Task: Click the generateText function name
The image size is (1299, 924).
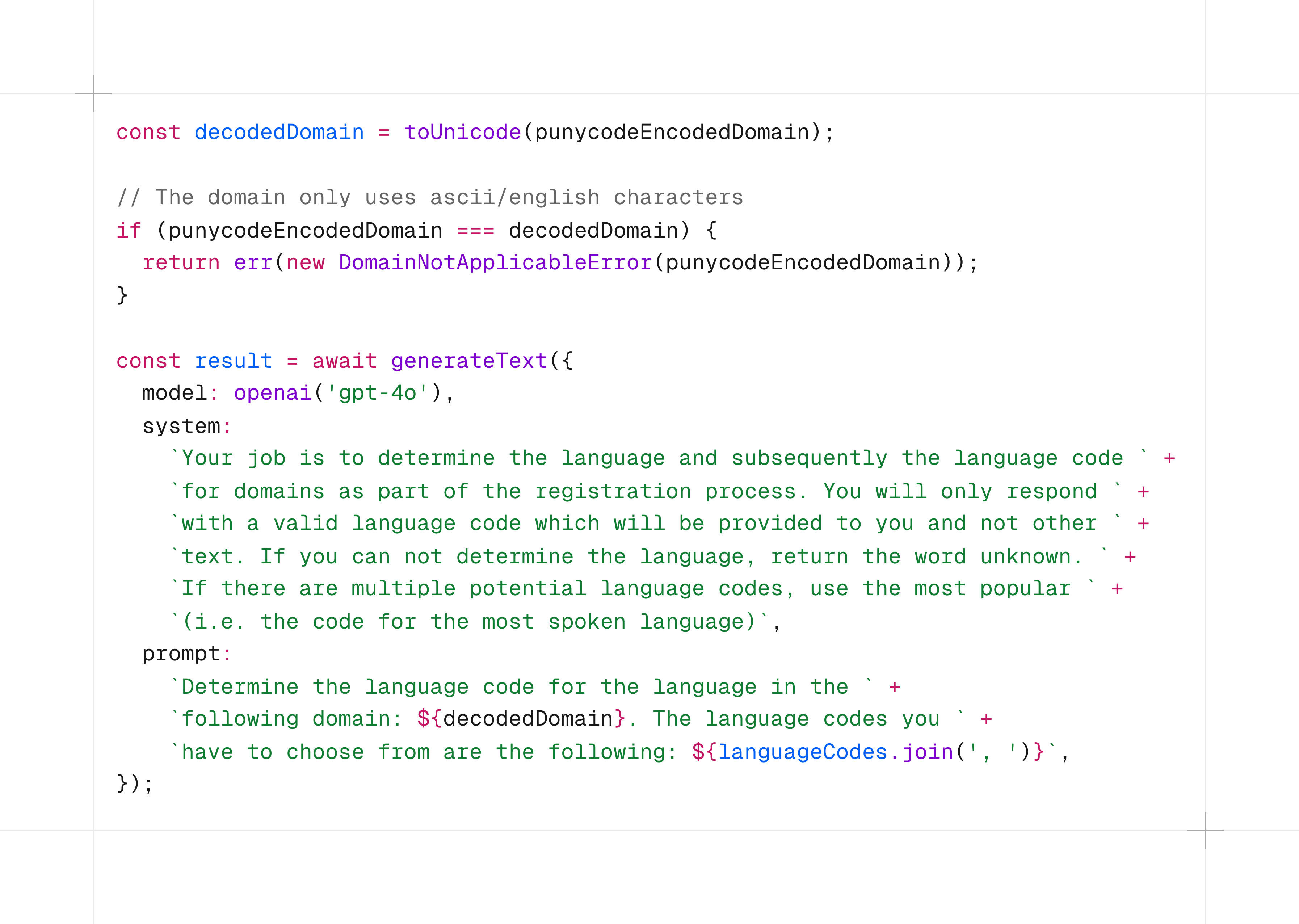Action: pyautogui.click(x=469, y=361)
